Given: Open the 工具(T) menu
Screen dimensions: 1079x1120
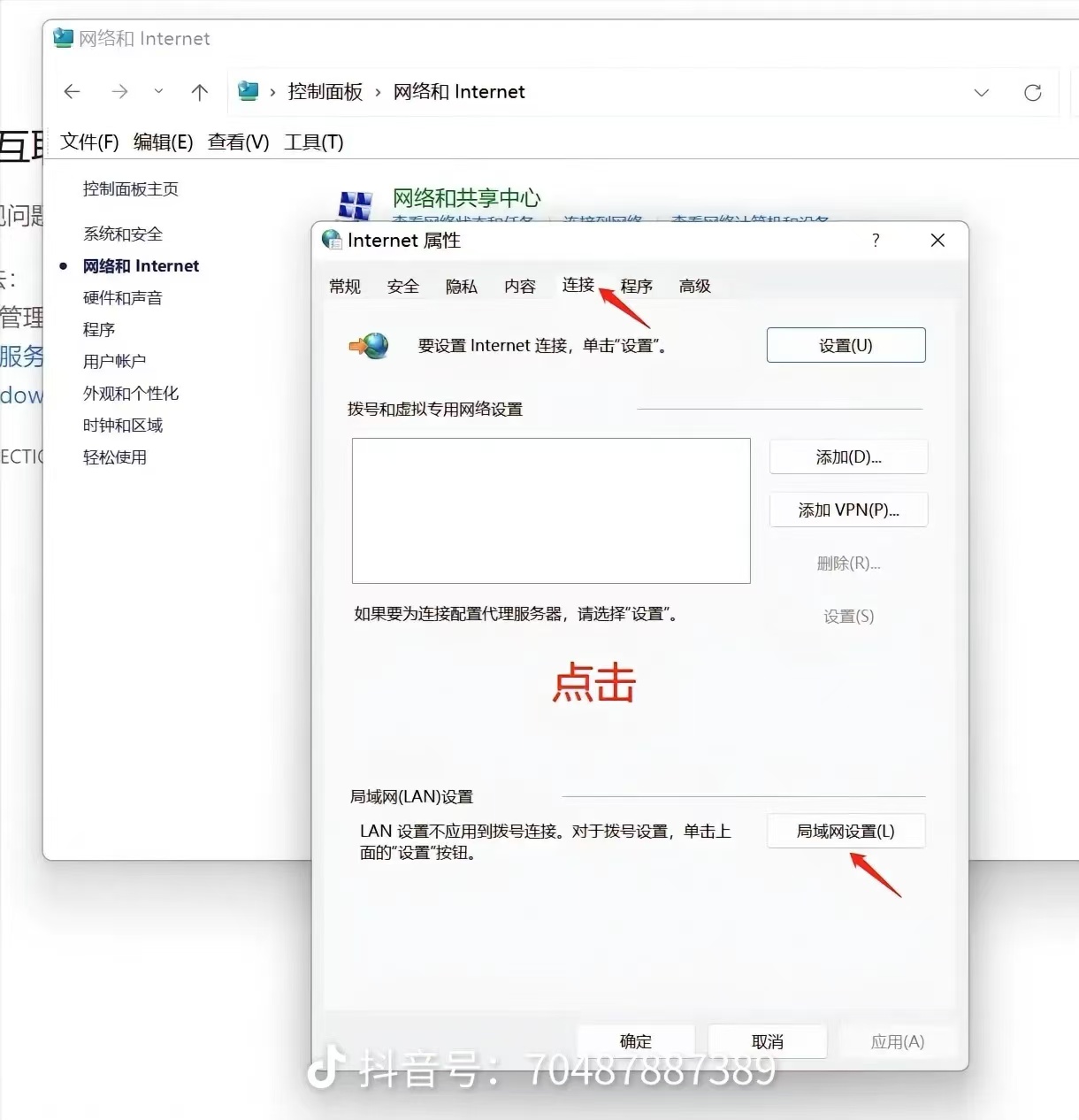Looking at the screenshot, I should 313,142.
